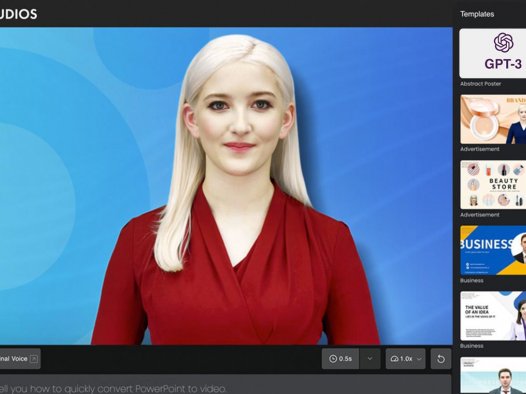This screenshot has height=394, width=526.
Task: Click the Abstract Poster label
Action: tap(480, 84)
